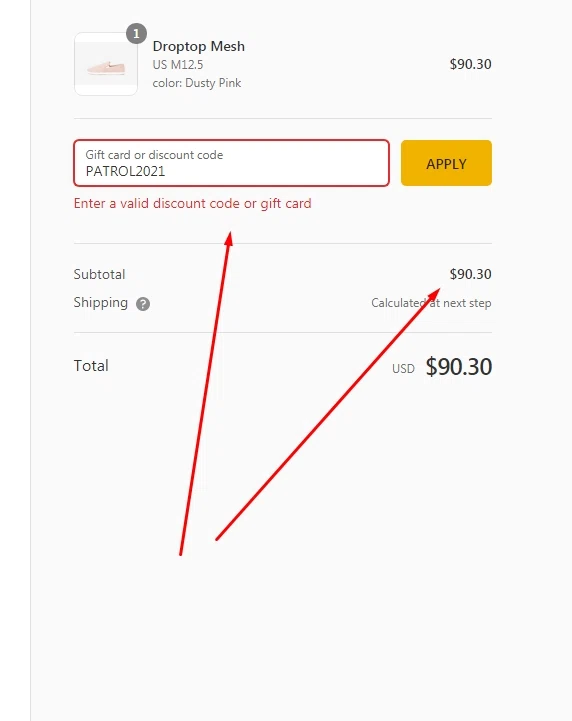This screenshot has width=572, height=721.
Task: Focus the gift card or discount code field
Action: (x=231, y=163)
